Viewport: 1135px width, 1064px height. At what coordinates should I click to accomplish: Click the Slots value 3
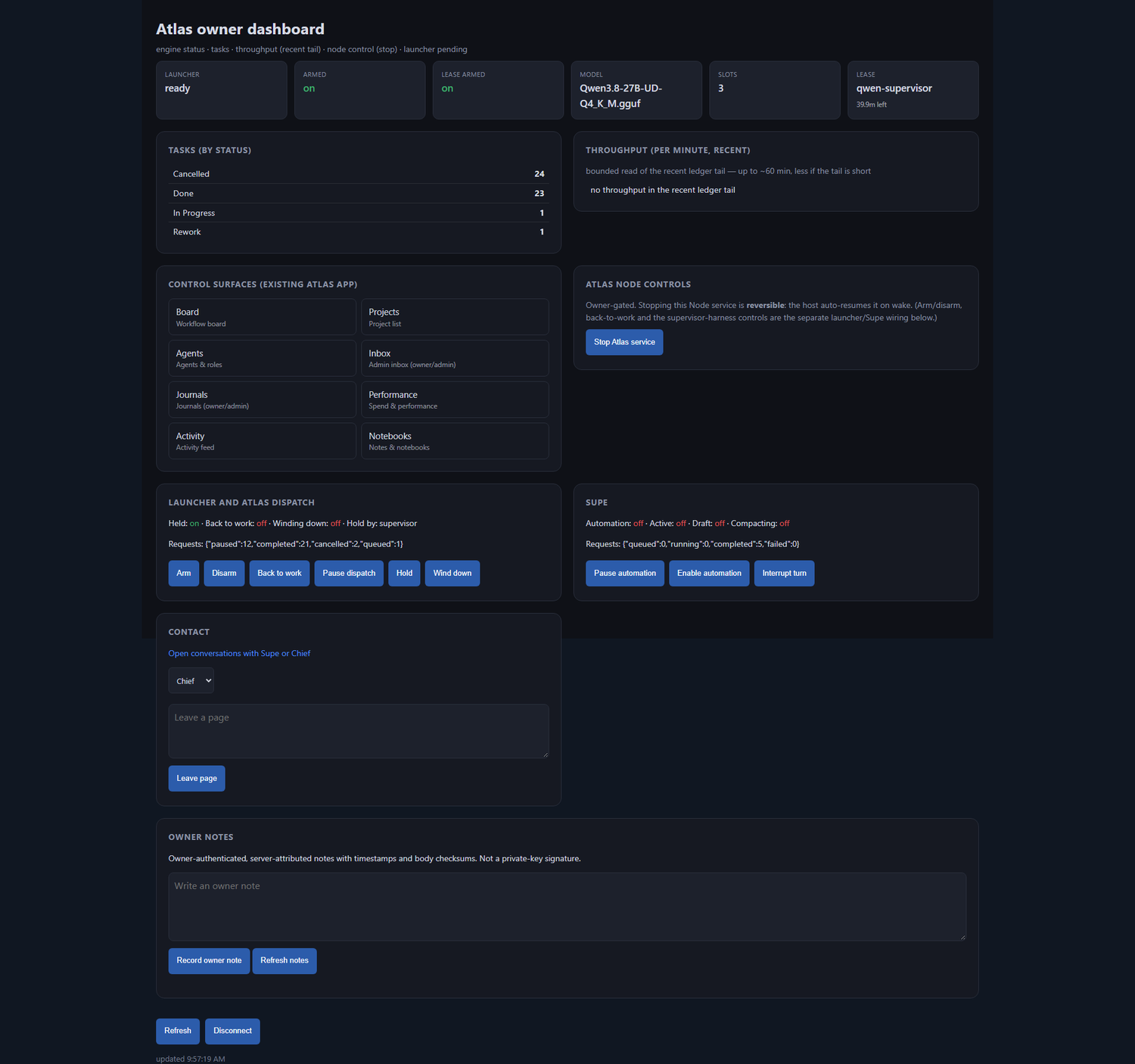(x=721, y=89)
